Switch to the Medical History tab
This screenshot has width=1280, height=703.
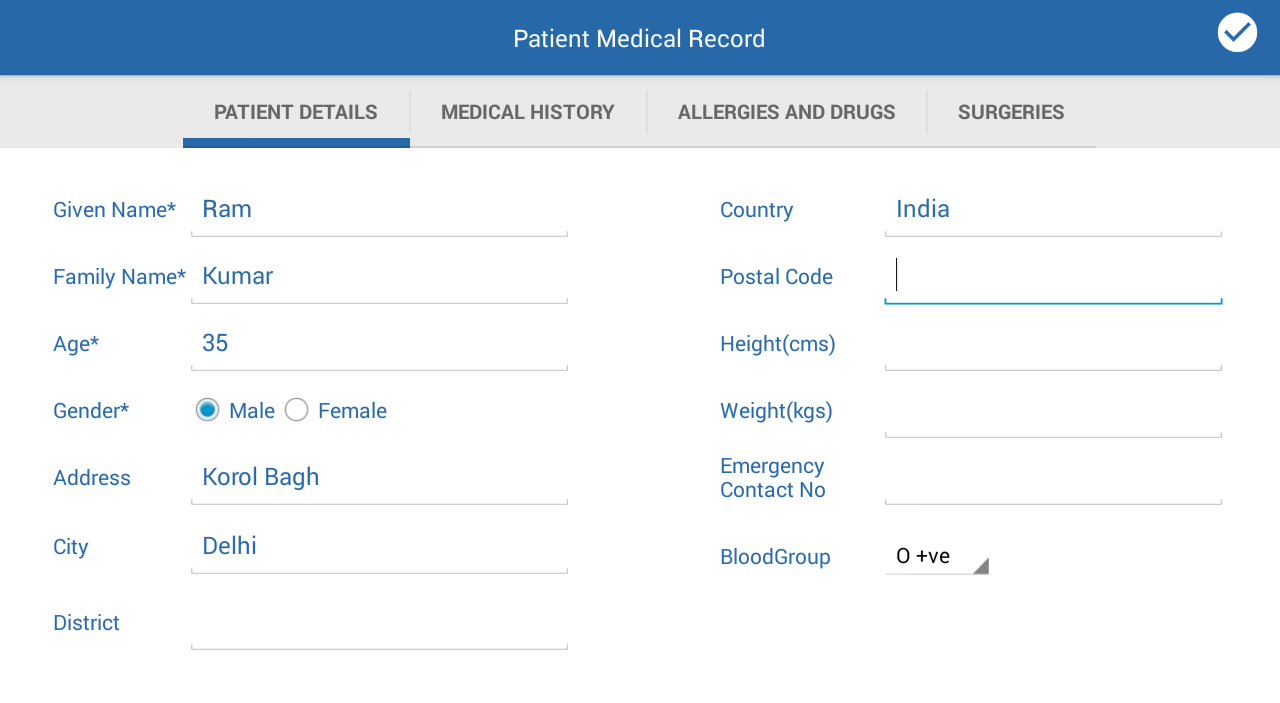click(x=528, y=112)
